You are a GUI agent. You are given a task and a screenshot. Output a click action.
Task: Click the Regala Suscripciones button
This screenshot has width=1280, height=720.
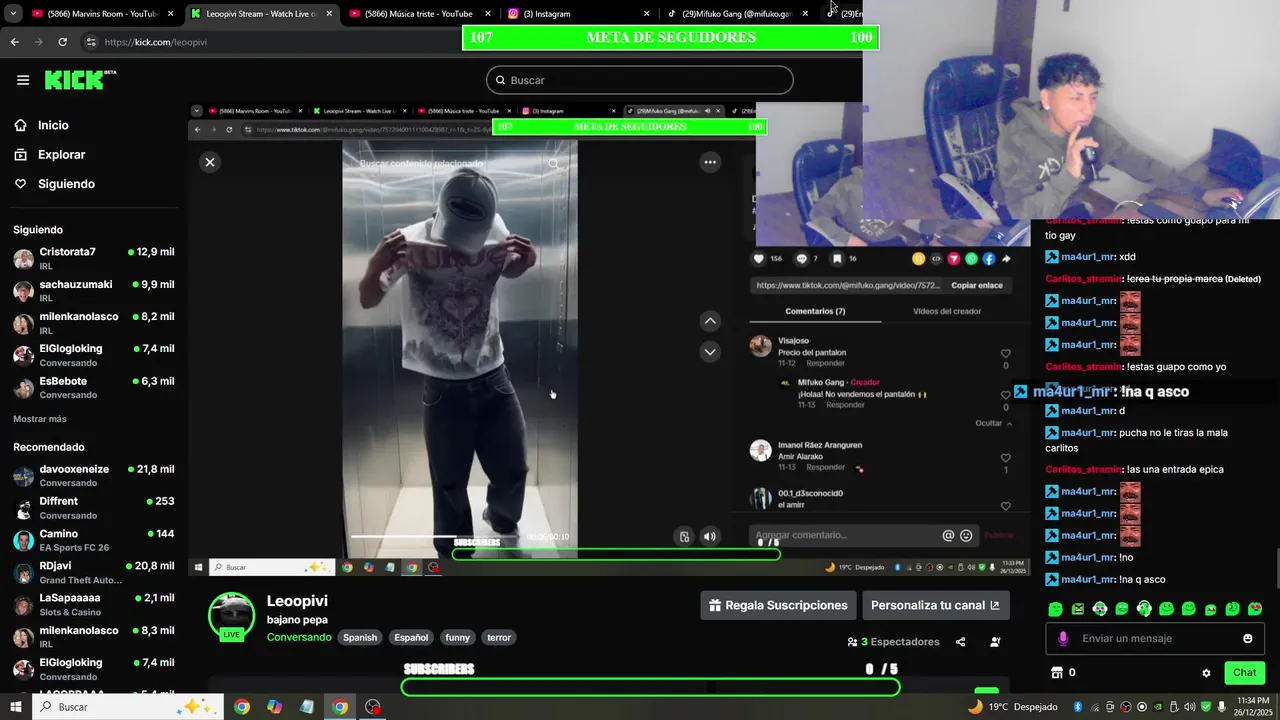[x=778, y=605]
